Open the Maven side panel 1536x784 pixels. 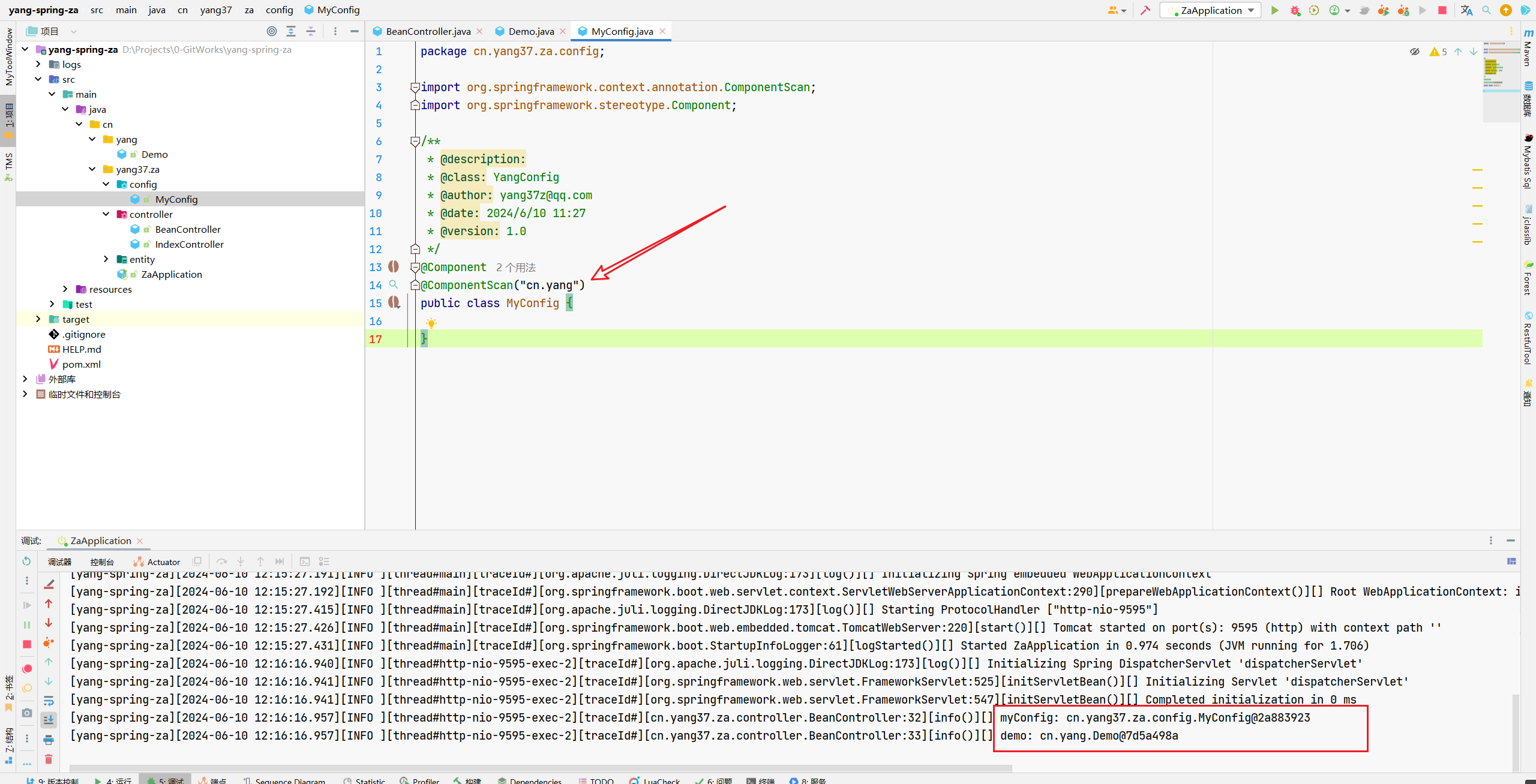pos(1528,47)
